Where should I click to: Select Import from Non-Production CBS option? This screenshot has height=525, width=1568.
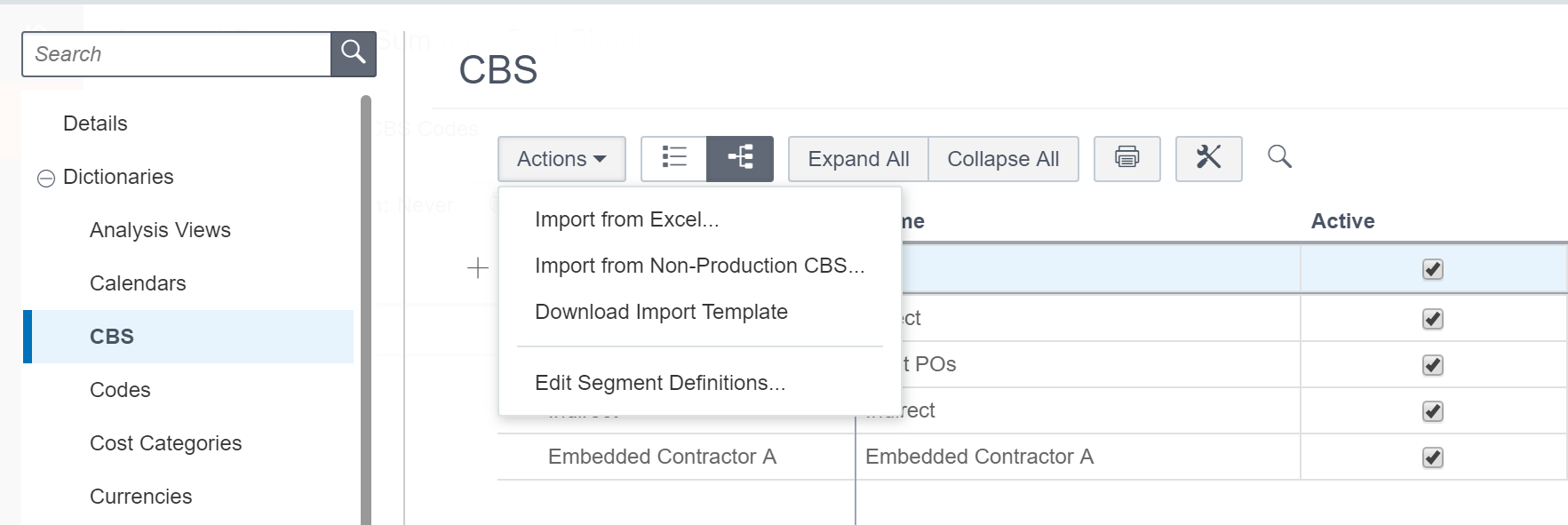[x=699, y=266]
